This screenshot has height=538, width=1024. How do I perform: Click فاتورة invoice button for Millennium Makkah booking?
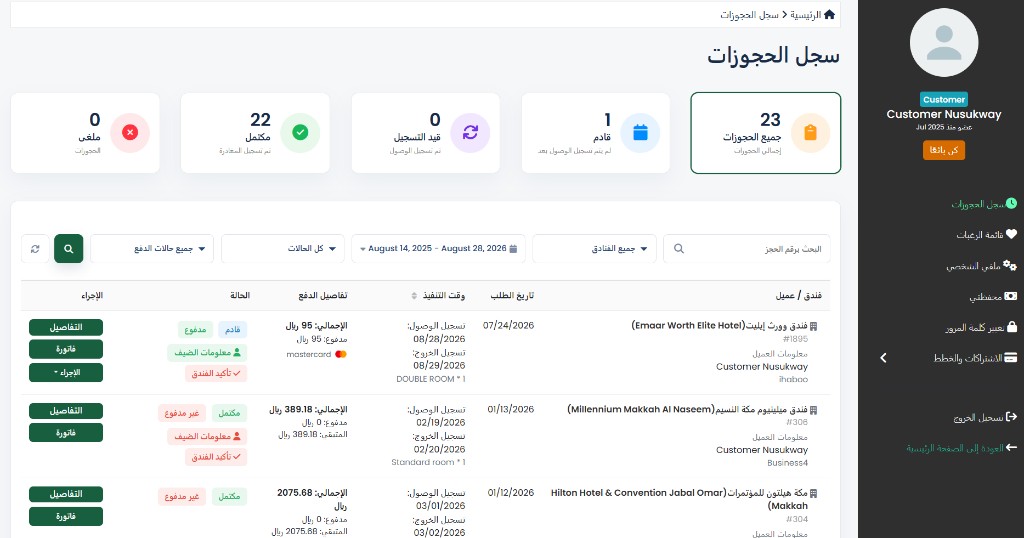tap(66, 433)
